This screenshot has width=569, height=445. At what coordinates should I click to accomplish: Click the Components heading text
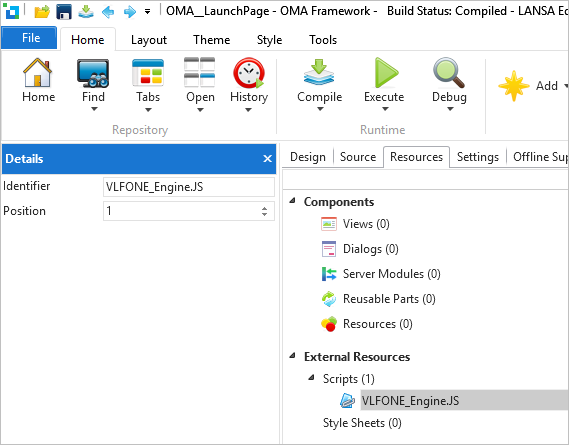click(339, 202)
